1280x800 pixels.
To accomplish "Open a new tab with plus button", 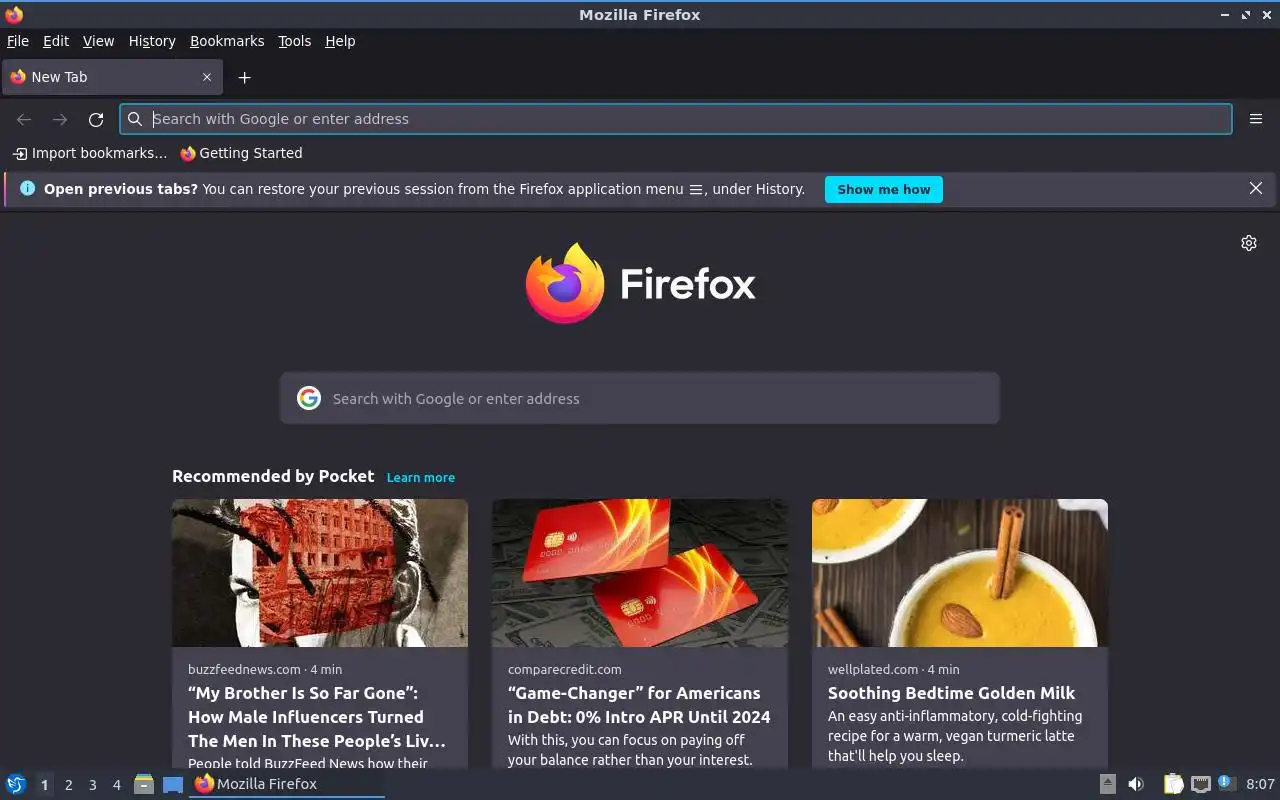I will [x=244, y=77].
